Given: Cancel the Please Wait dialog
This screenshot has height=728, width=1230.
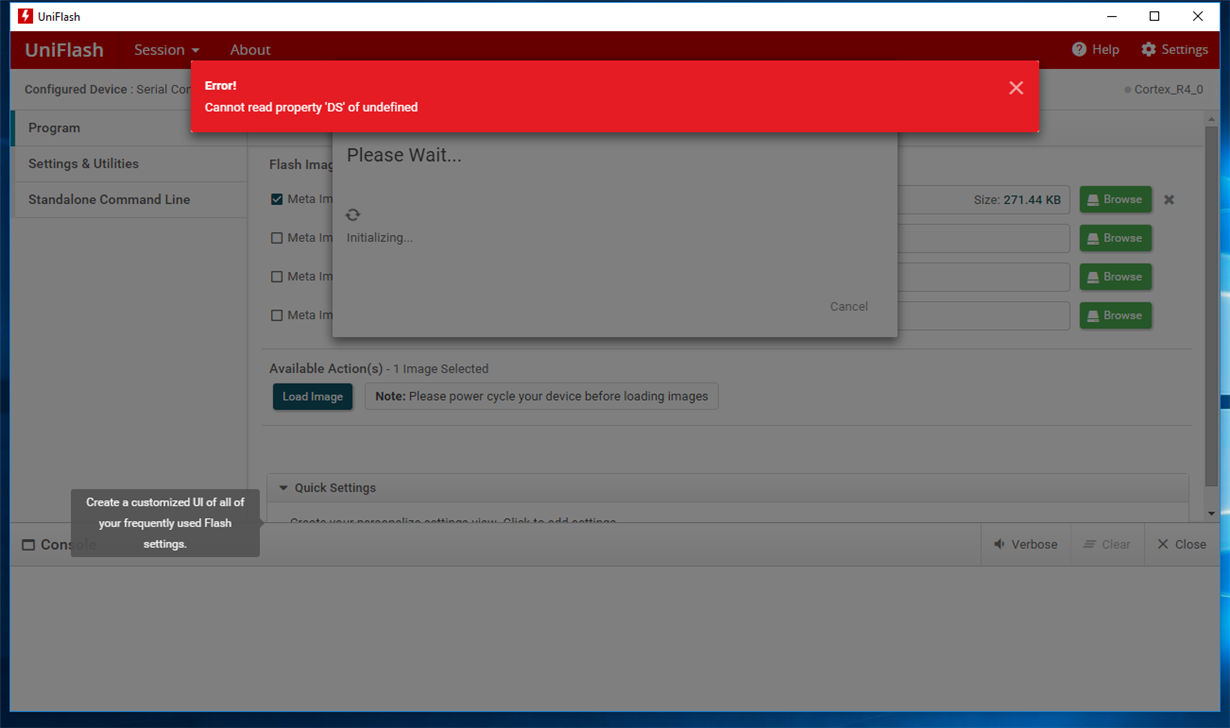Looking at the screenshot, I should (849, 306).
